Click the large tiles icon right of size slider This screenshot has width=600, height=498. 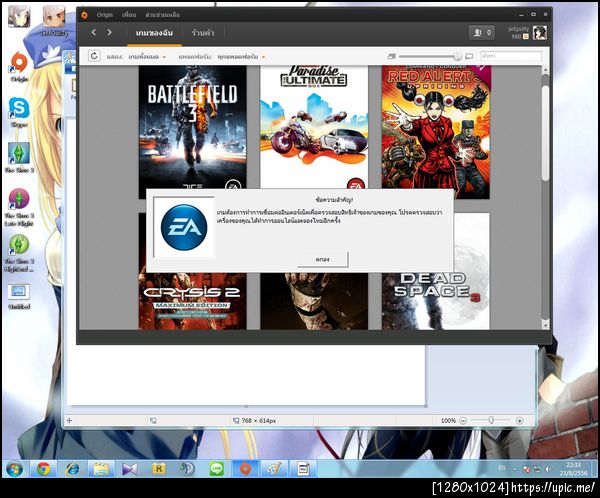coord(469,56)
